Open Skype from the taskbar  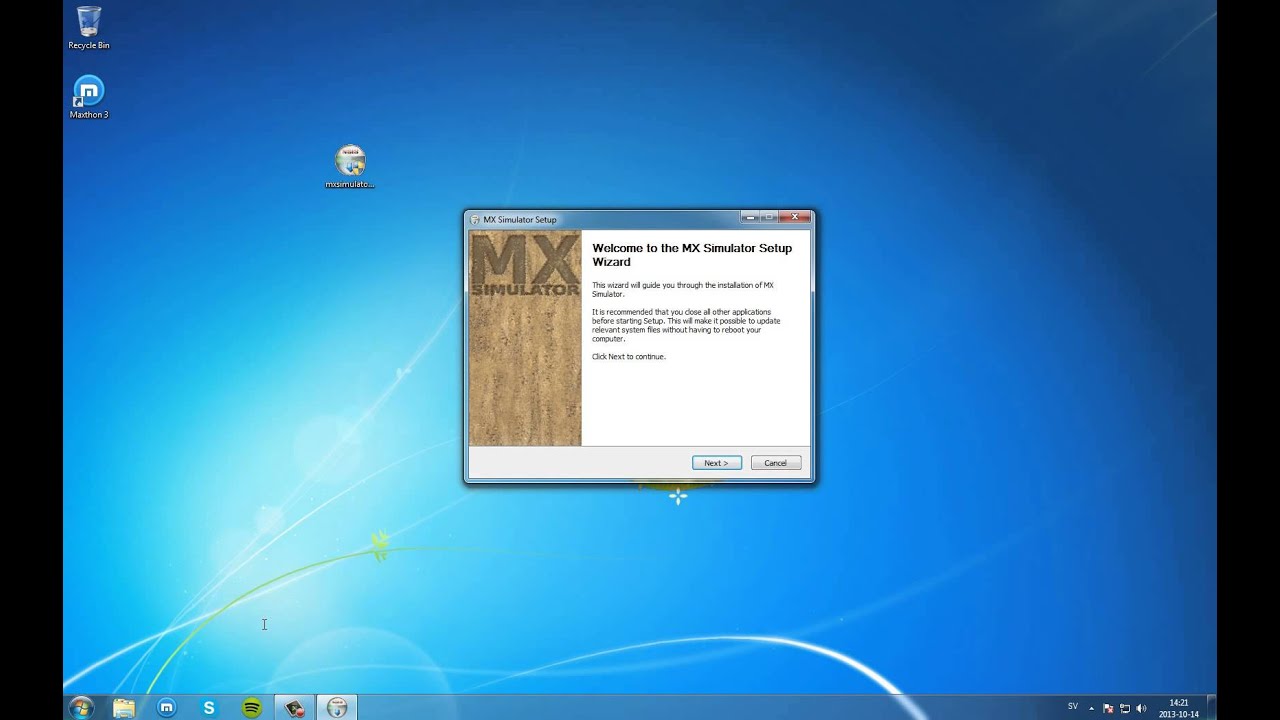point(209,708)
